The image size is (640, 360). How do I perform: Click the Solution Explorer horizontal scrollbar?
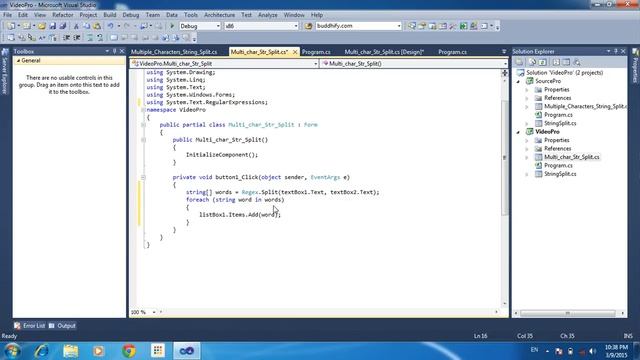567,313
